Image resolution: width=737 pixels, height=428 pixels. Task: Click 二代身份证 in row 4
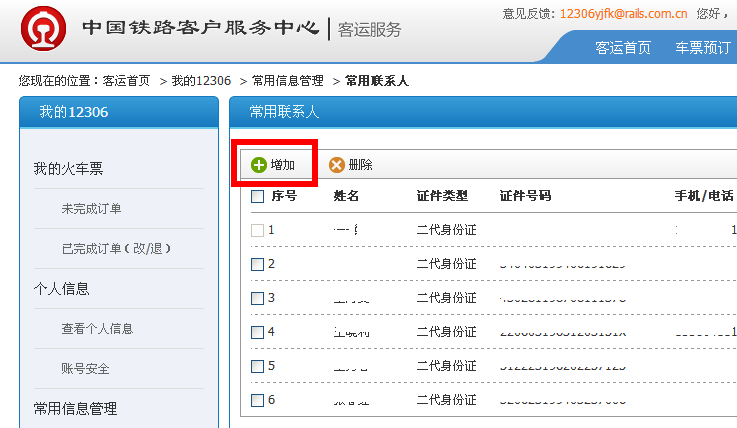coord(447,332)
